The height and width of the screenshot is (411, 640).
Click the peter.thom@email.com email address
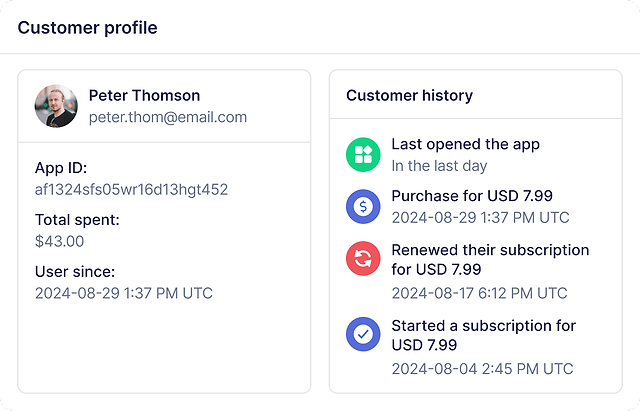pyautogui.click(x=168, y=117)
